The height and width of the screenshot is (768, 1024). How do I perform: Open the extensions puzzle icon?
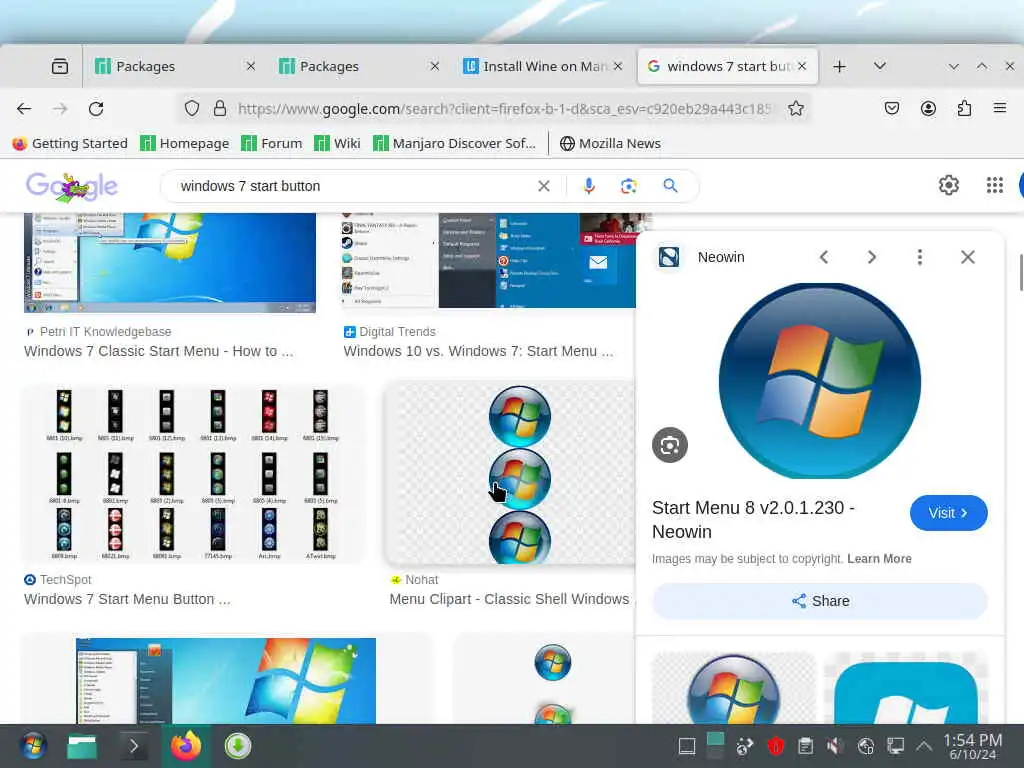pos(964,108)
